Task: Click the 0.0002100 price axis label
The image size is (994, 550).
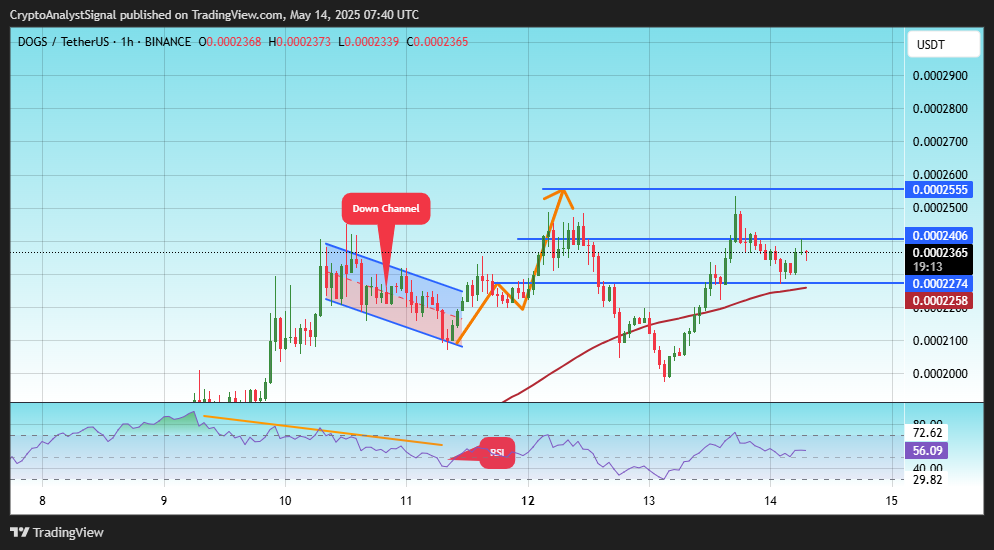Action: 940,340
